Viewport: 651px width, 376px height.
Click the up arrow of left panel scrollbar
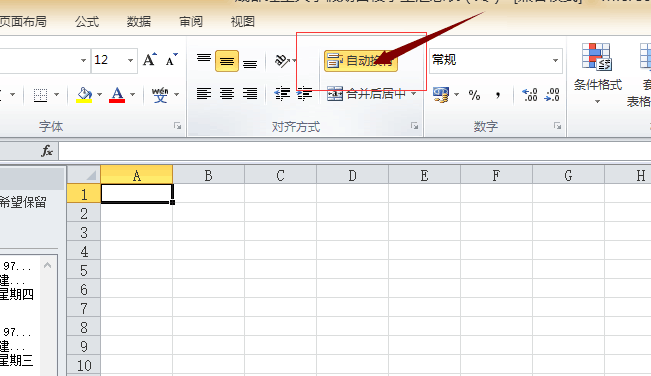point(48,265)
